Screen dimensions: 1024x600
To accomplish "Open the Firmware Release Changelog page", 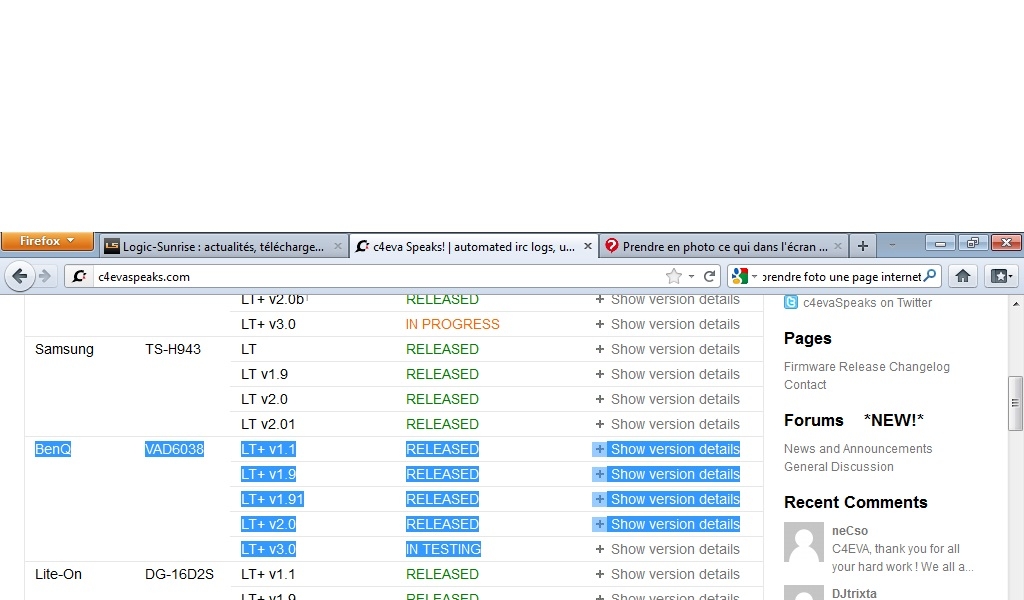I will [x=867, y=367].
